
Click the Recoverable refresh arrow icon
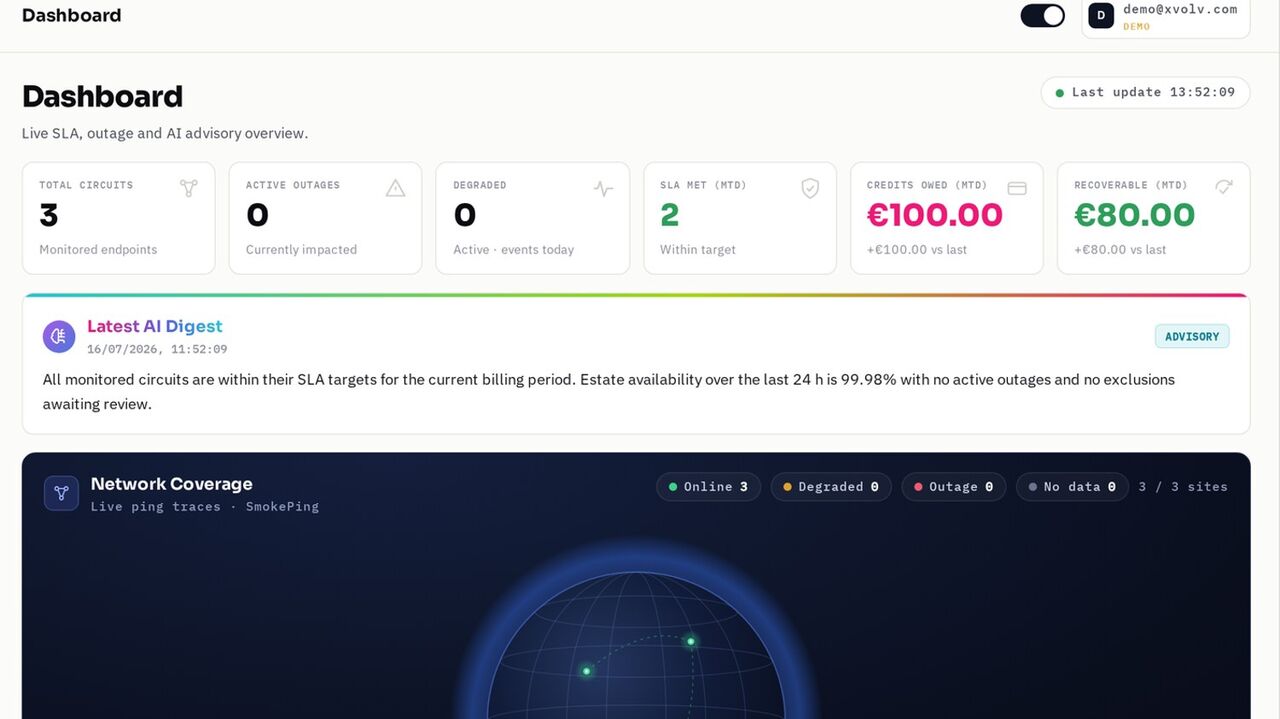coord(1224,187)
